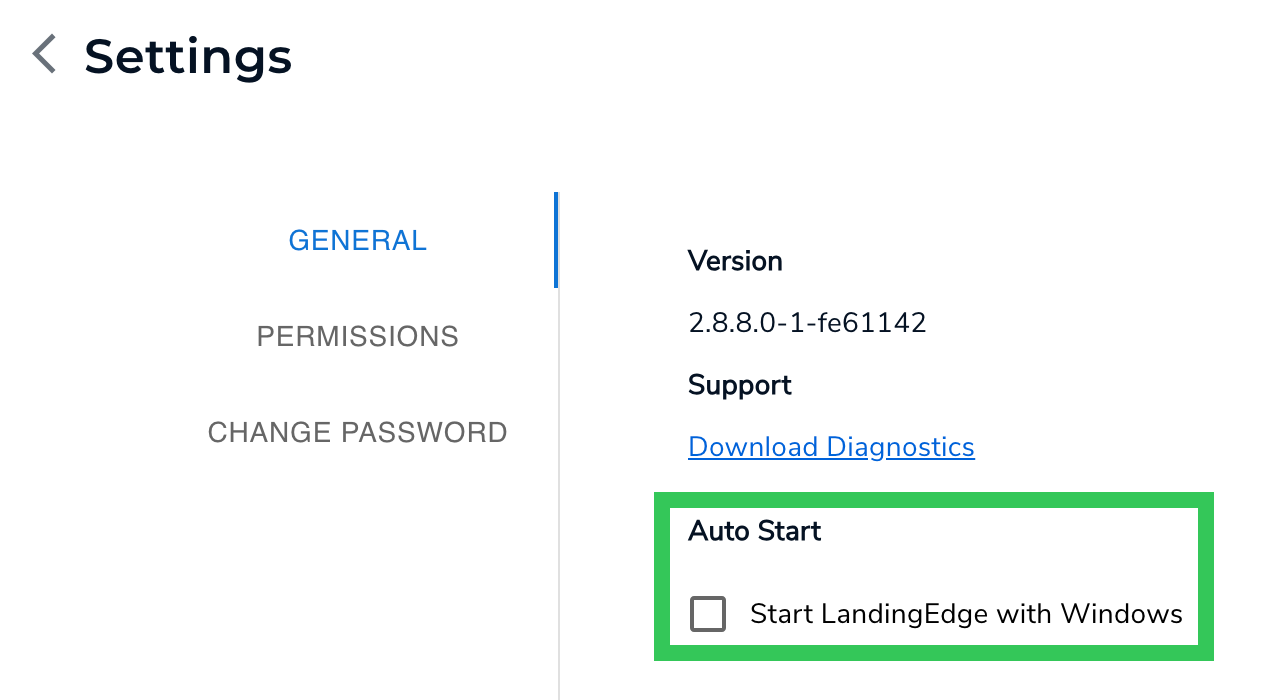The width and height of the screenshot is (1266, 700).
Task: Click the Support heading label
Action: (x=739, y=384)
